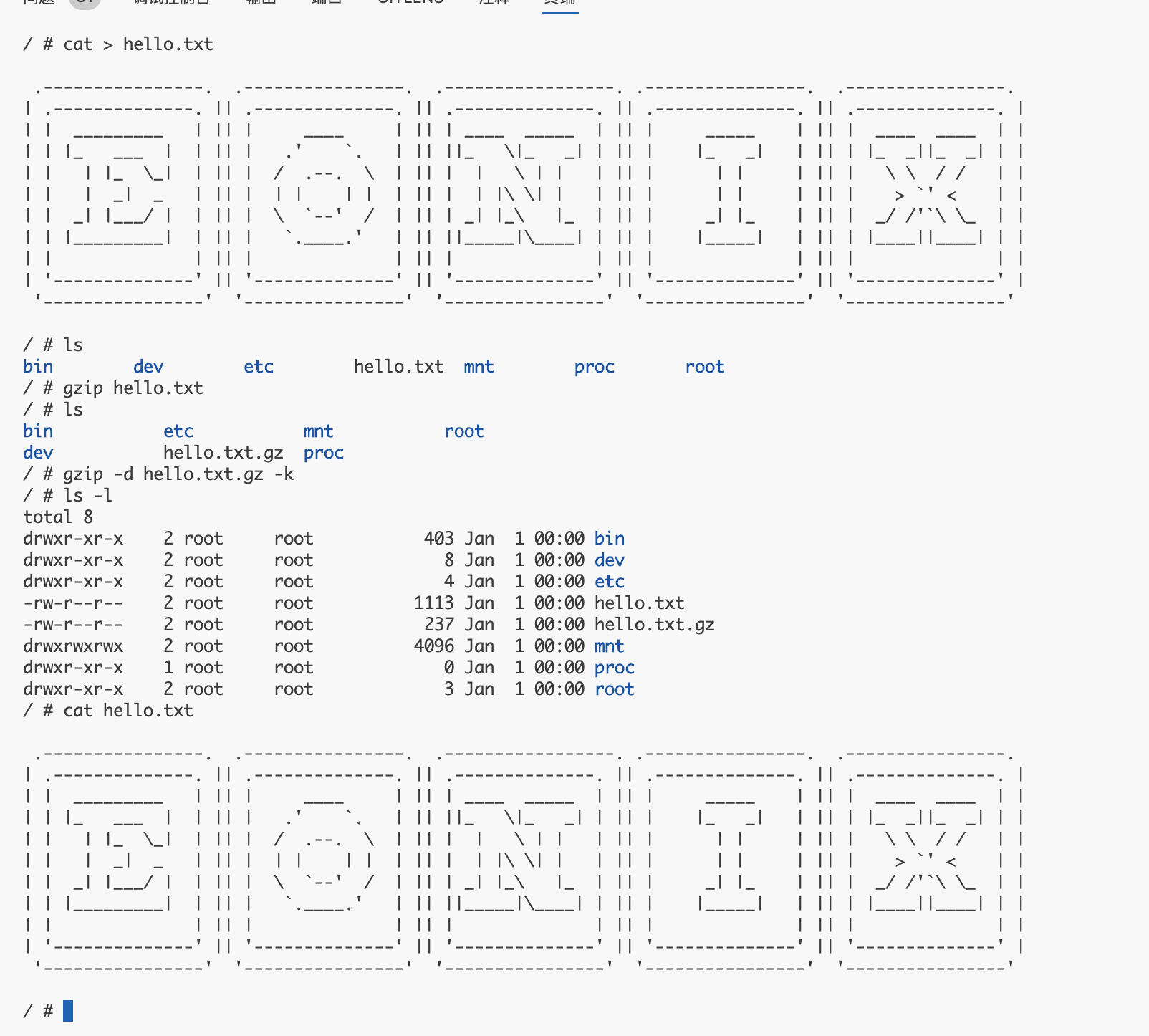Open the 调试控制台 debug console tab
The width and height of the screenshot is (1149, 1036).
172,2
